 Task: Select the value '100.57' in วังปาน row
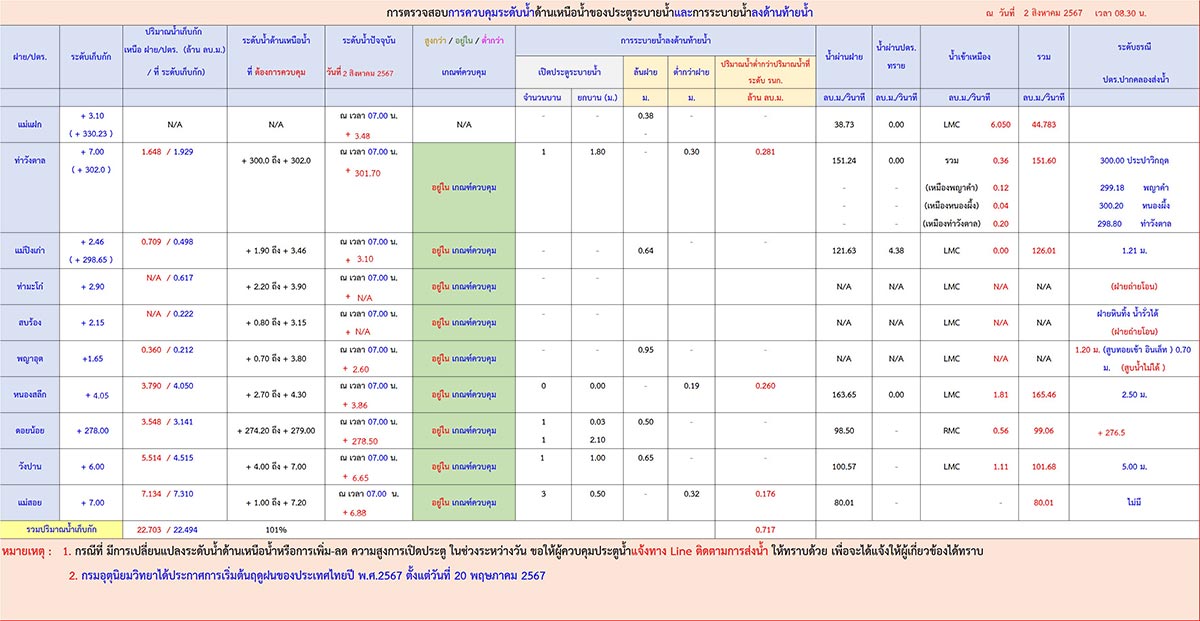[844, 466]
